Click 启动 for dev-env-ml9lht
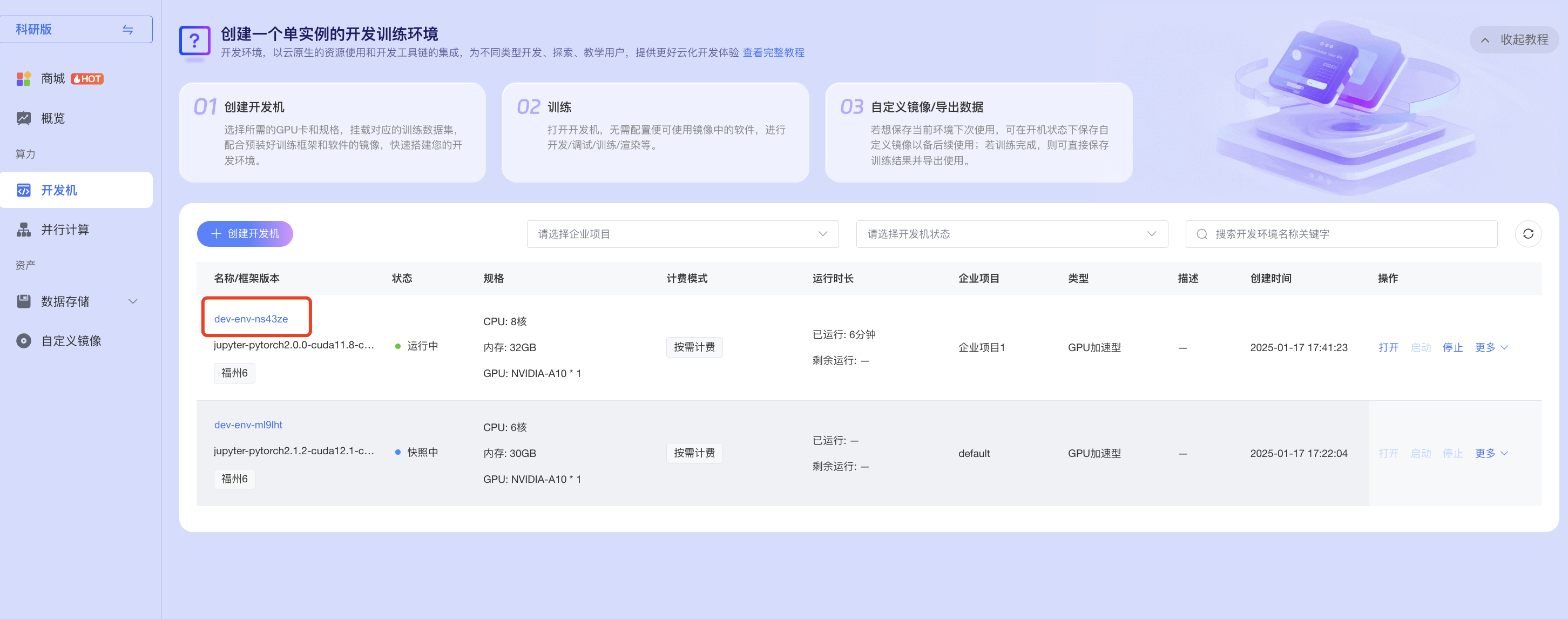This screenshot has width=1568, height=619. [x=1420, y=453]
